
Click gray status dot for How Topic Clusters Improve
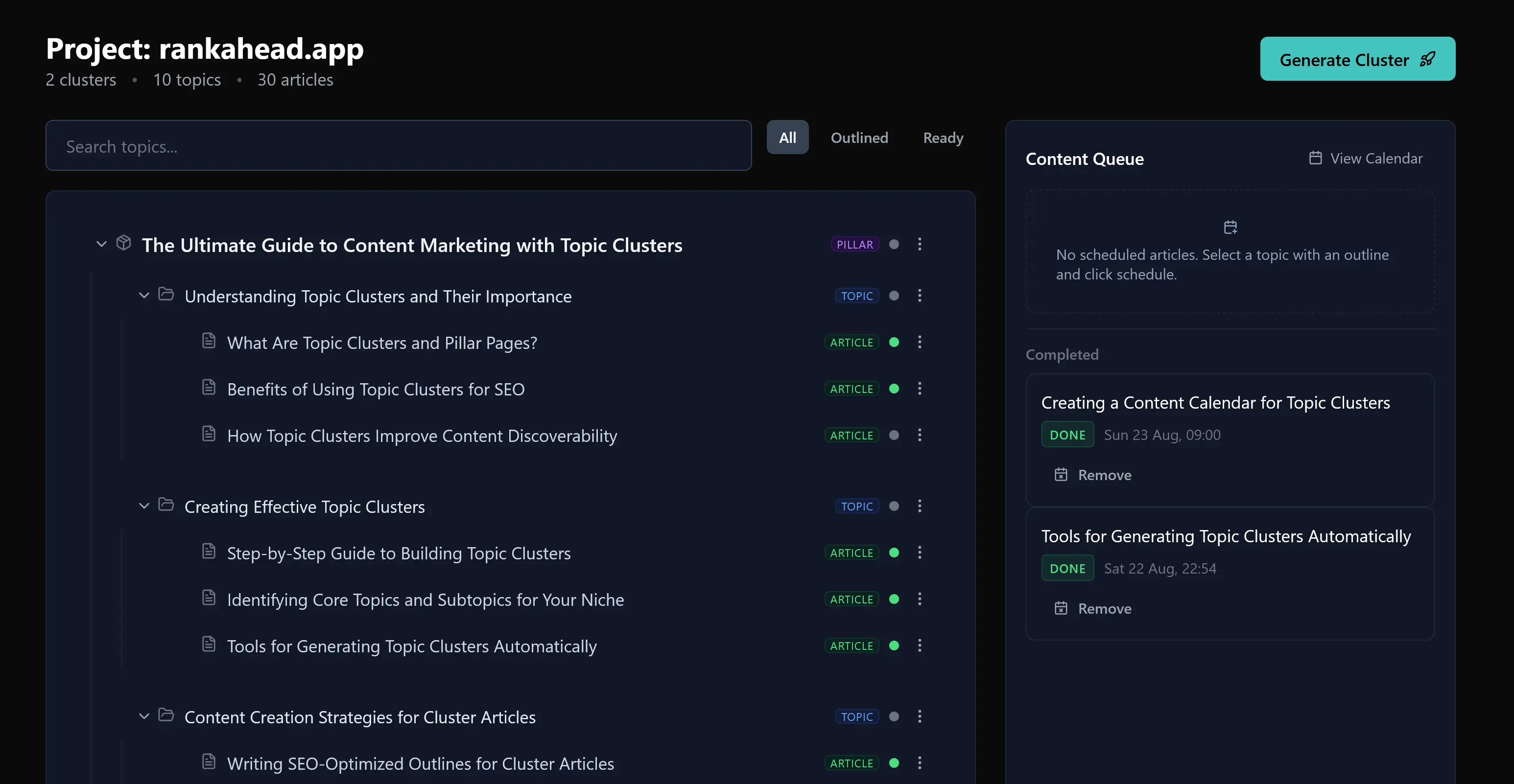[x=894, y=435]
